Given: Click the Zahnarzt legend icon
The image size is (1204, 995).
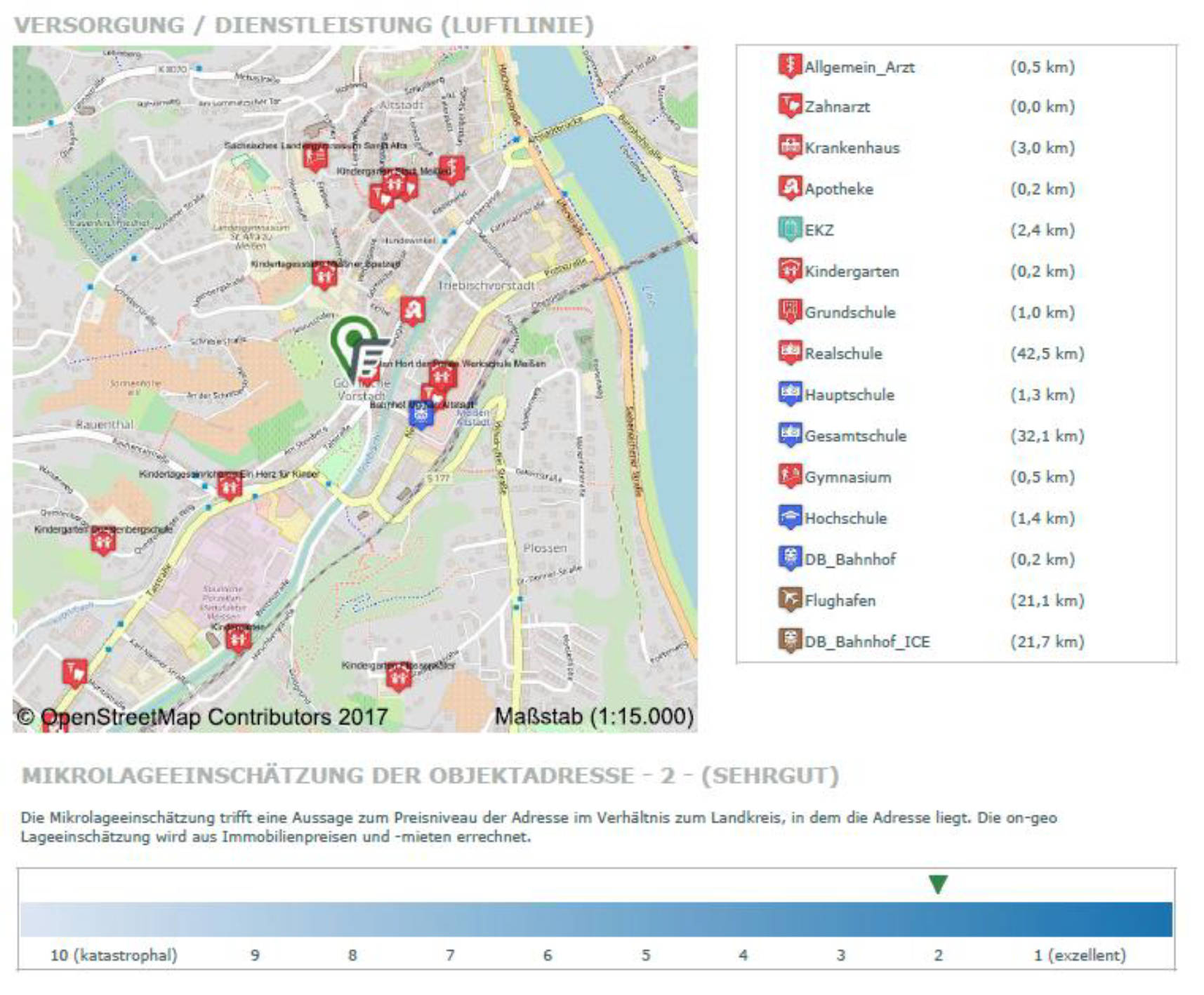Looking at the screenshot, I should pyautogui.click(x=790, y=106).
